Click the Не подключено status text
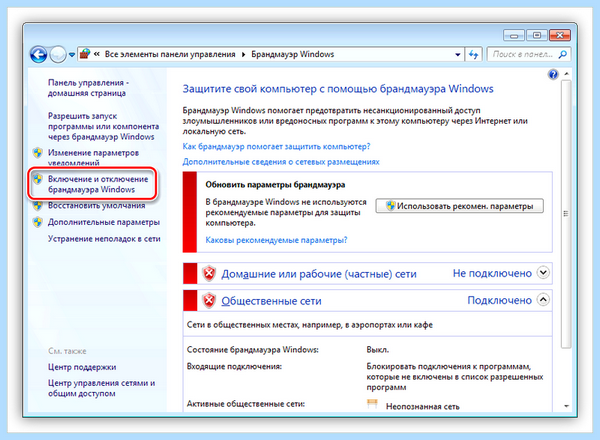 point(492,273)
